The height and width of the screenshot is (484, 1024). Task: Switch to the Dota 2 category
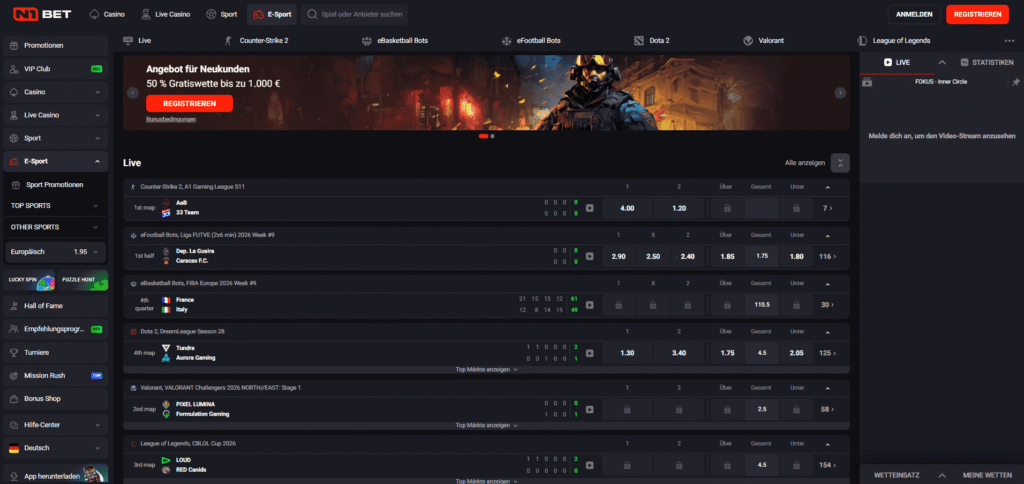point(652,40)
